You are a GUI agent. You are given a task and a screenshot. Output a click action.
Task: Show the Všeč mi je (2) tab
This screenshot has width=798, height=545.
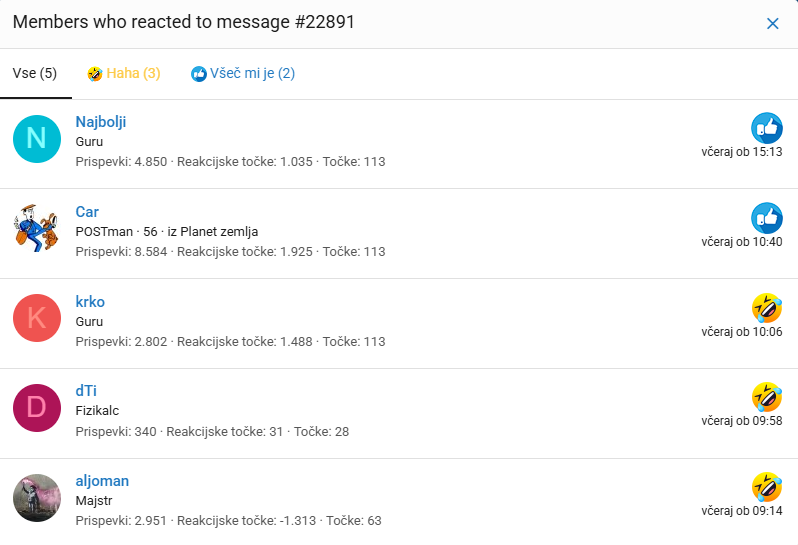tap(243, 73)
